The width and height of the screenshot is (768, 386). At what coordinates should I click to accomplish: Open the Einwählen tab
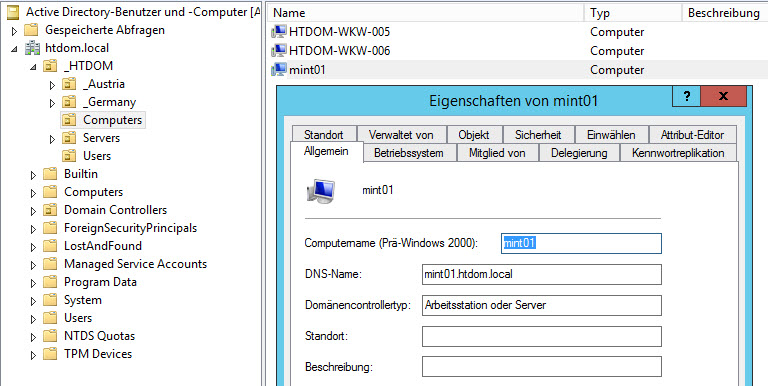pyautogui.click(x=611, y=135)
